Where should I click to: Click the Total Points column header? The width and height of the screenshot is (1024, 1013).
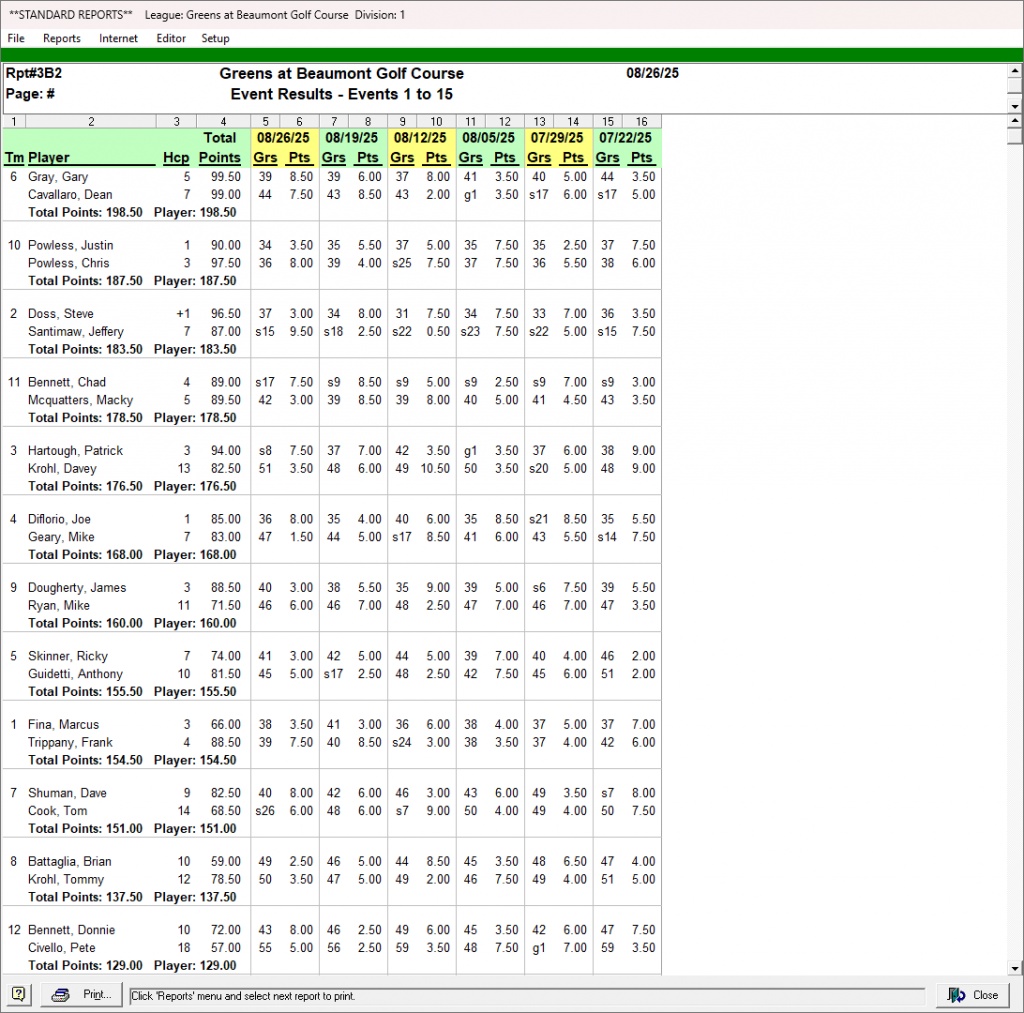[220, 148]
